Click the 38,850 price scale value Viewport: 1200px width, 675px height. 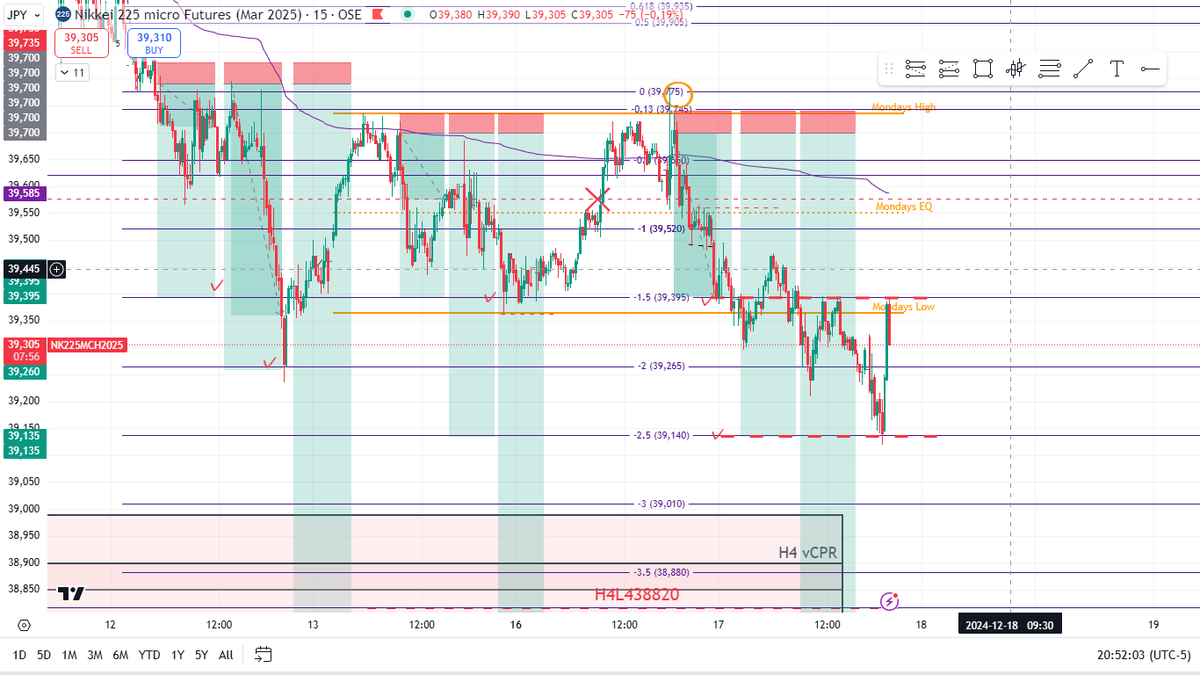[22, 589]
